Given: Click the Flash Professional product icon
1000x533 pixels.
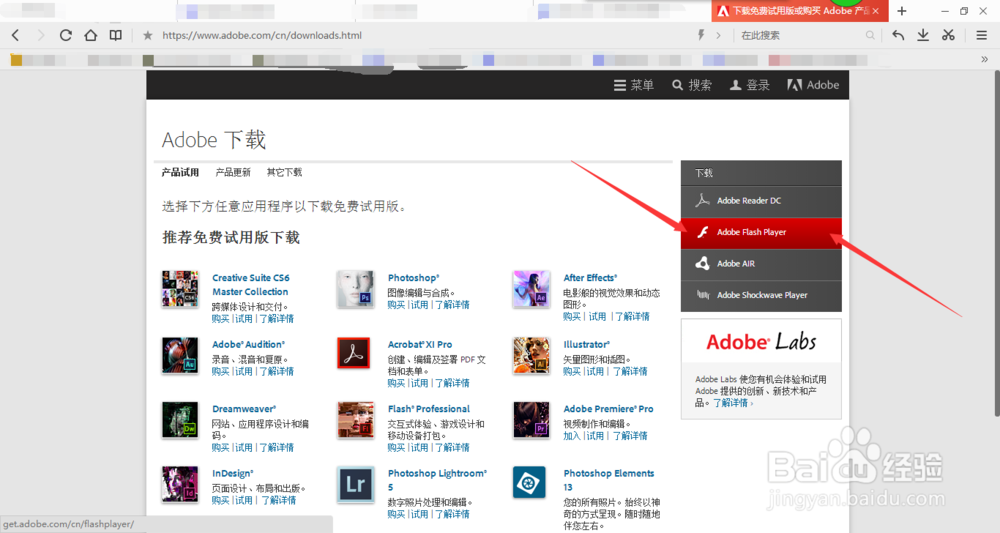Looking at the screenshot, I should pos(355,420).
